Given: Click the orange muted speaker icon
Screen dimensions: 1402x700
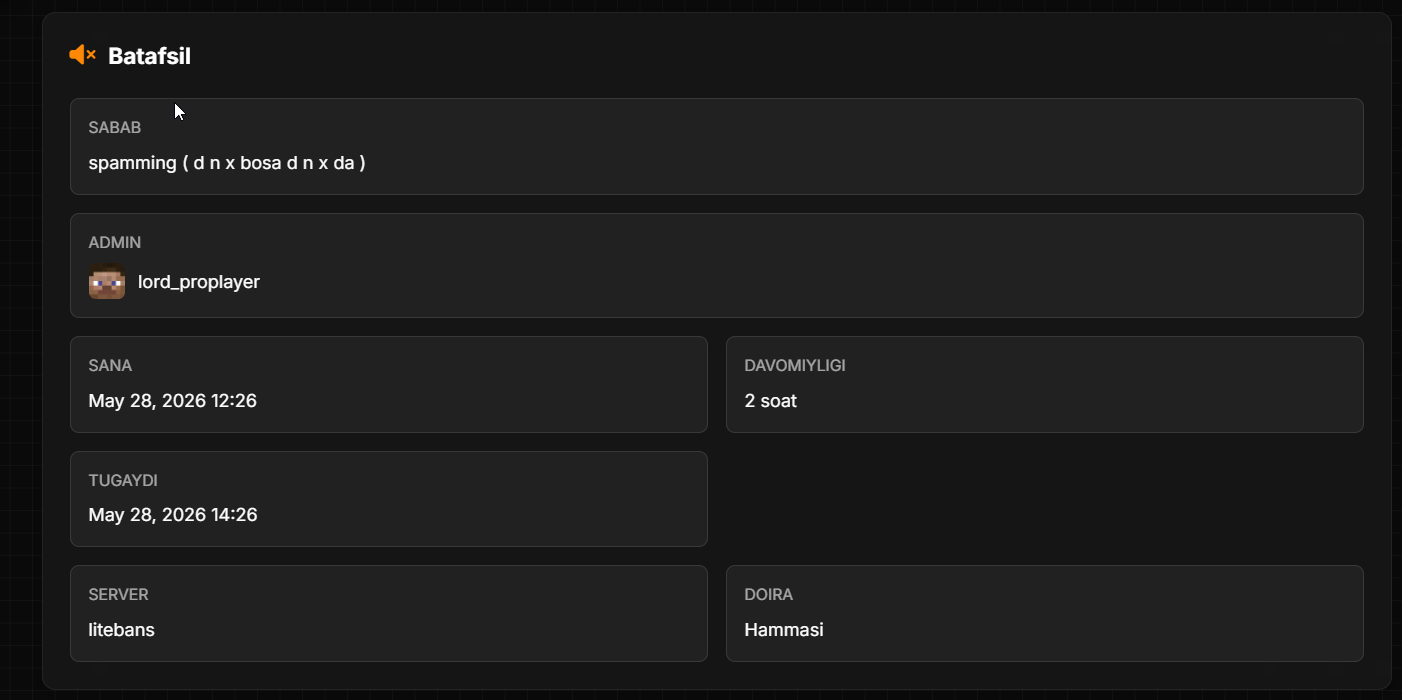Looking at the screenshot, I should point(82,55).
